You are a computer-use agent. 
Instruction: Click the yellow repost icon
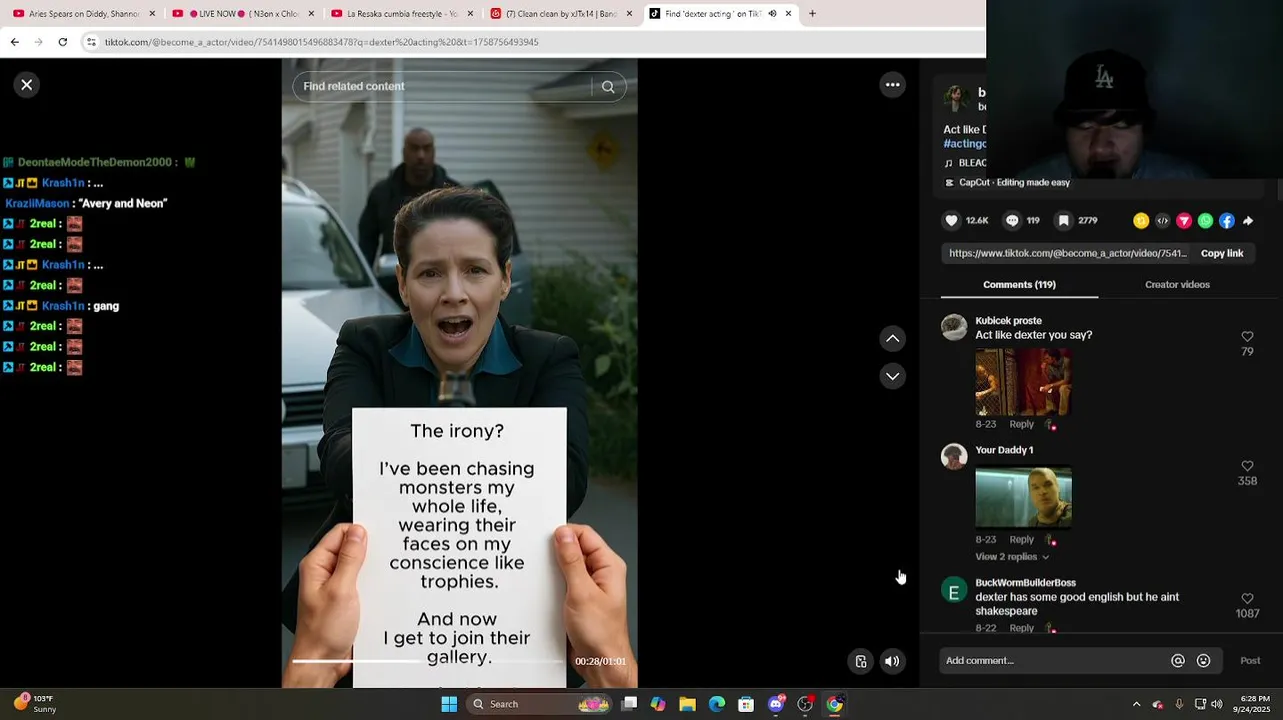pyautogui.click(x=1141, y=221)
